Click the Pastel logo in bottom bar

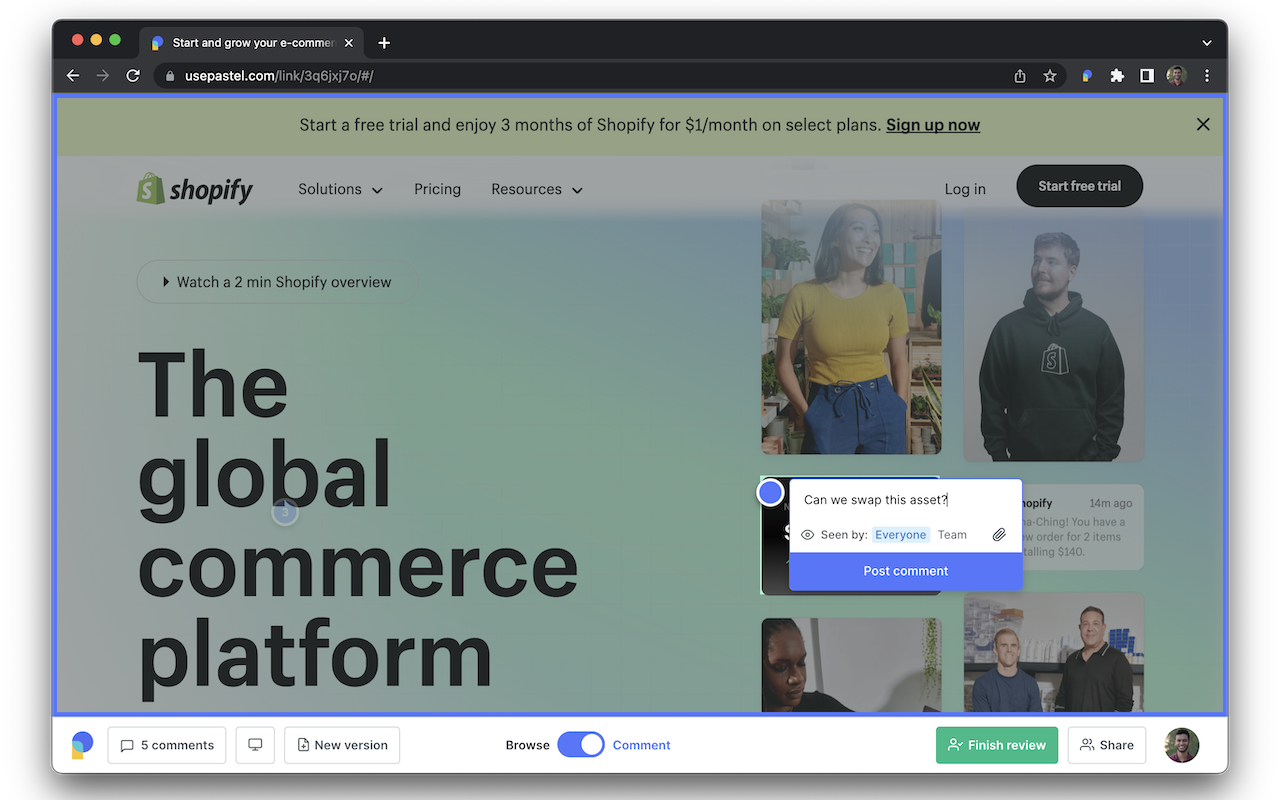tap(82, 745)
